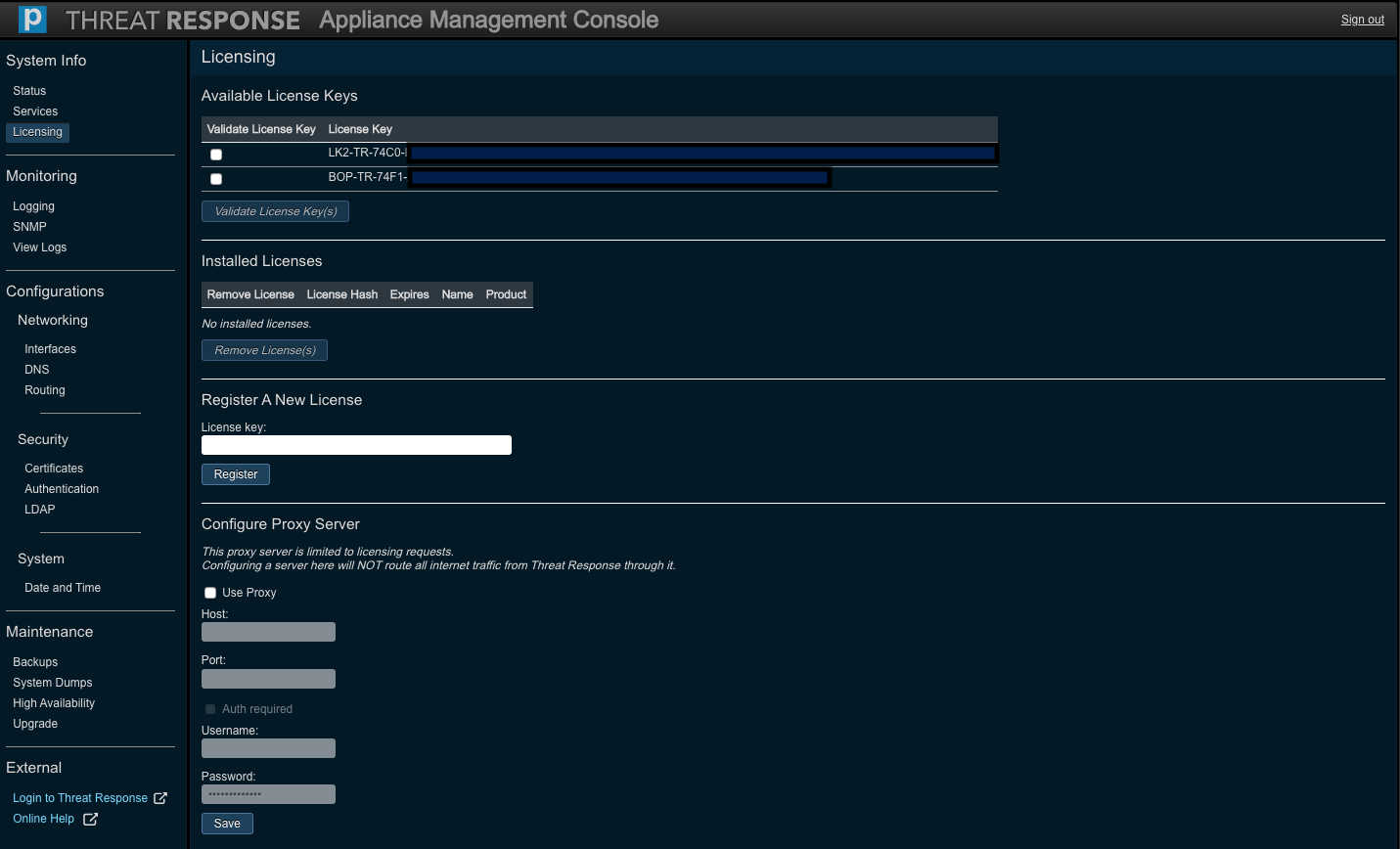Viewport: 1400px width, 849px height.
Task: Click the Proofpoint logo icon
Action: pos(32,20)
